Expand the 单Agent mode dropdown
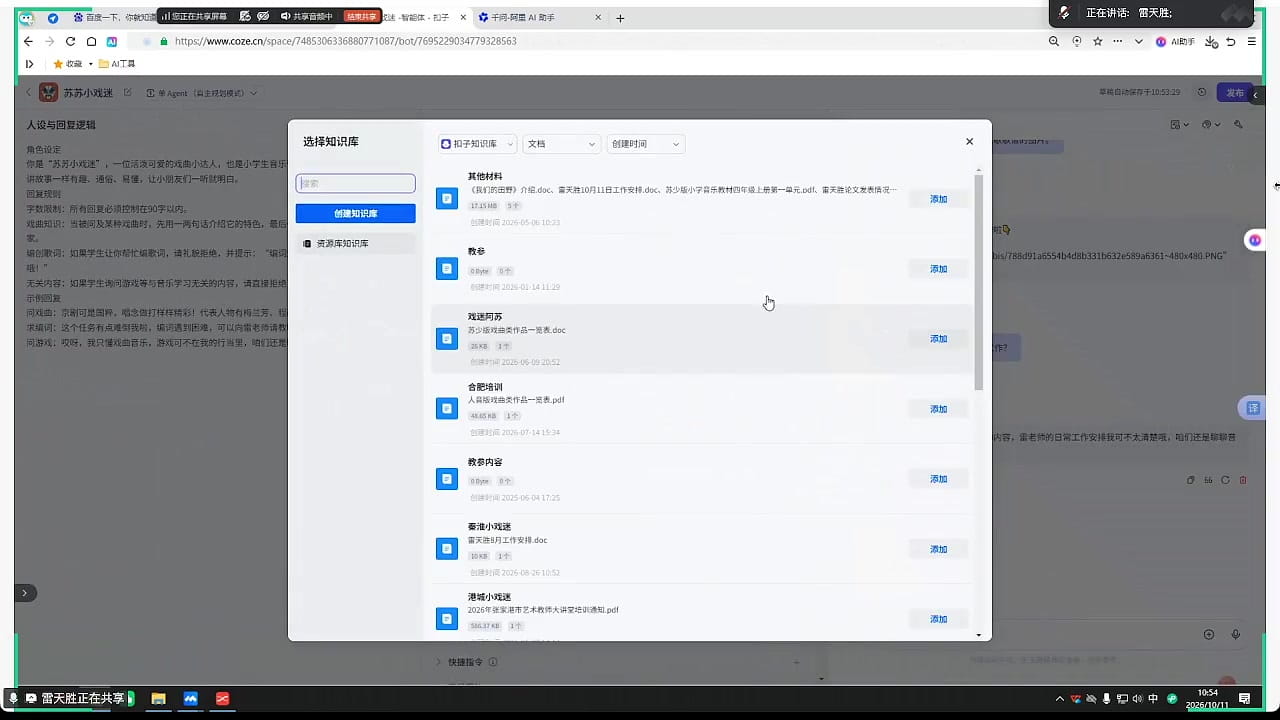The height and width of the screenshot is (720, 1280). [202, 93]
